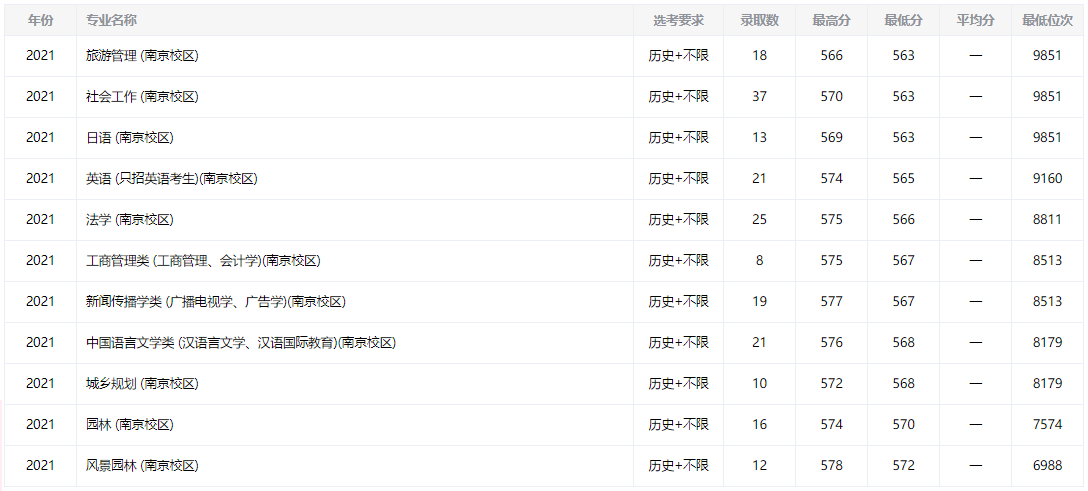
Task: Click the 平均分 column header
Action: 975,20
